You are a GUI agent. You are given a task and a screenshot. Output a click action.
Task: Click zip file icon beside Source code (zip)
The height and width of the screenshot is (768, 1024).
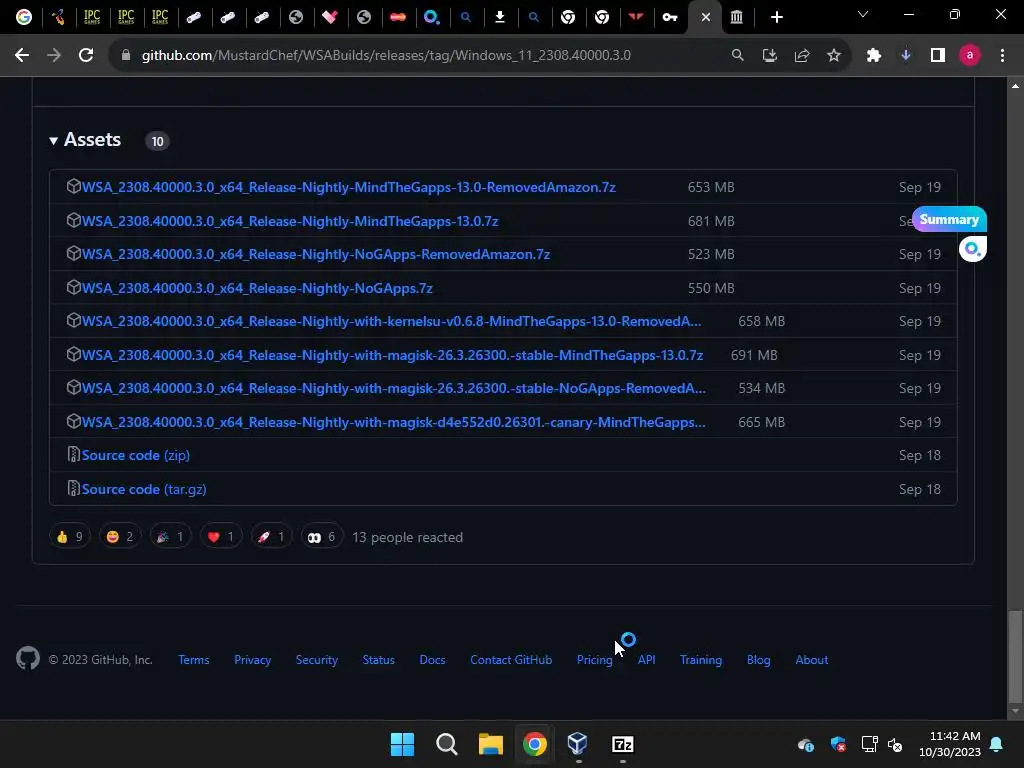[73, 455]
